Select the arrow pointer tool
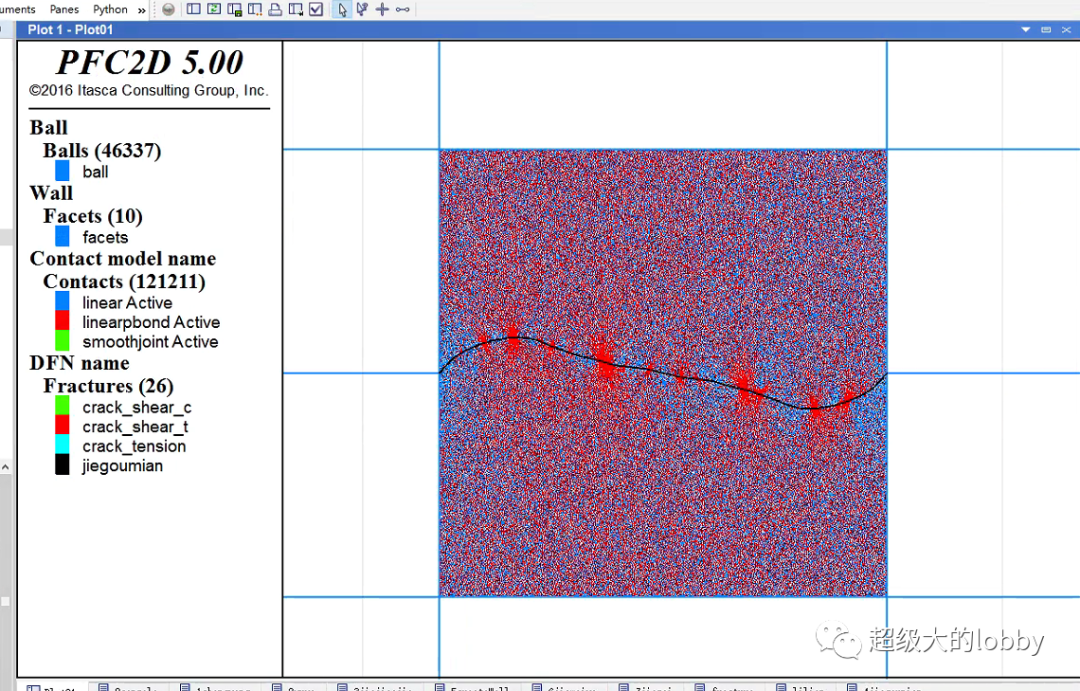The image size is (1080, 691). pyautogui.click(x=342, y=10)
